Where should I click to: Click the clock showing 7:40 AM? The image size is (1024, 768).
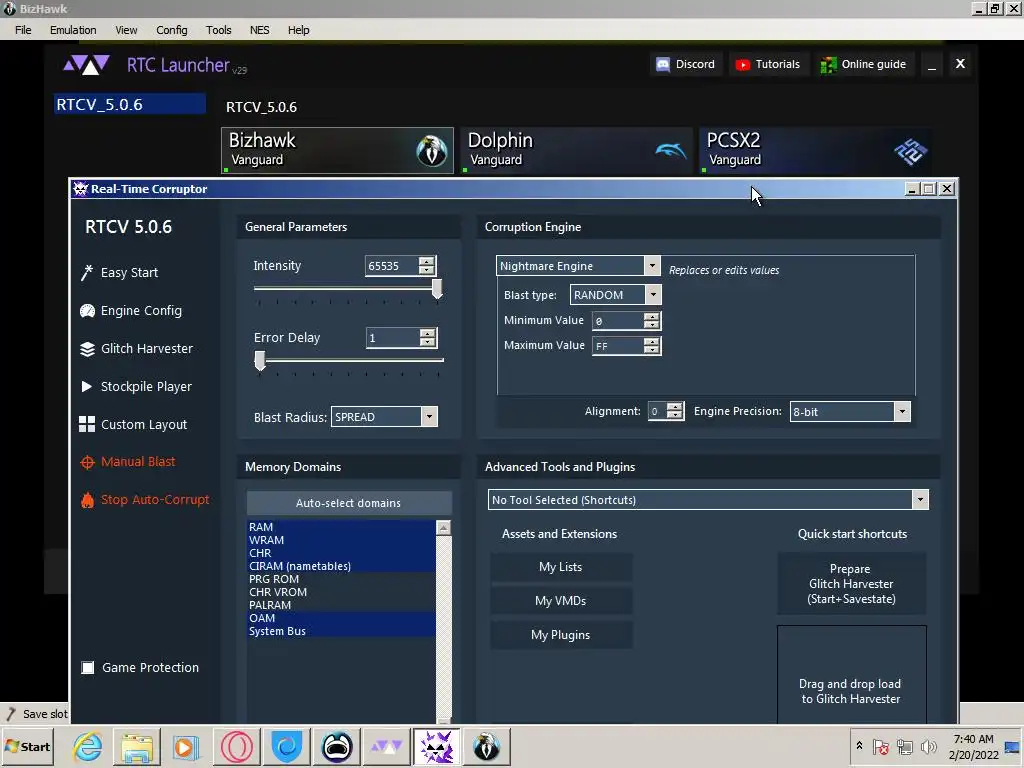[973, 739]
